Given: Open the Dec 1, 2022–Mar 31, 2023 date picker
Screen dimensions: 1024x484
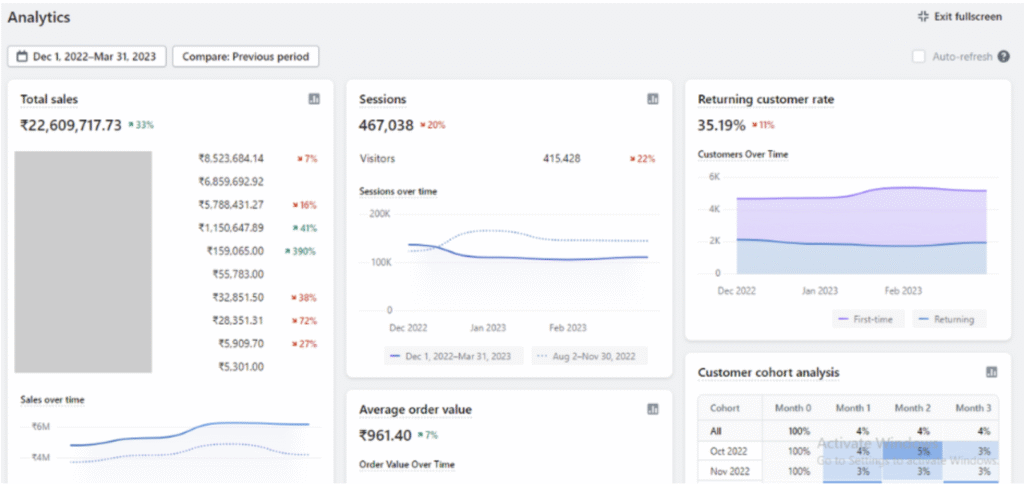Looking at the screenshot, I should 86,57.
